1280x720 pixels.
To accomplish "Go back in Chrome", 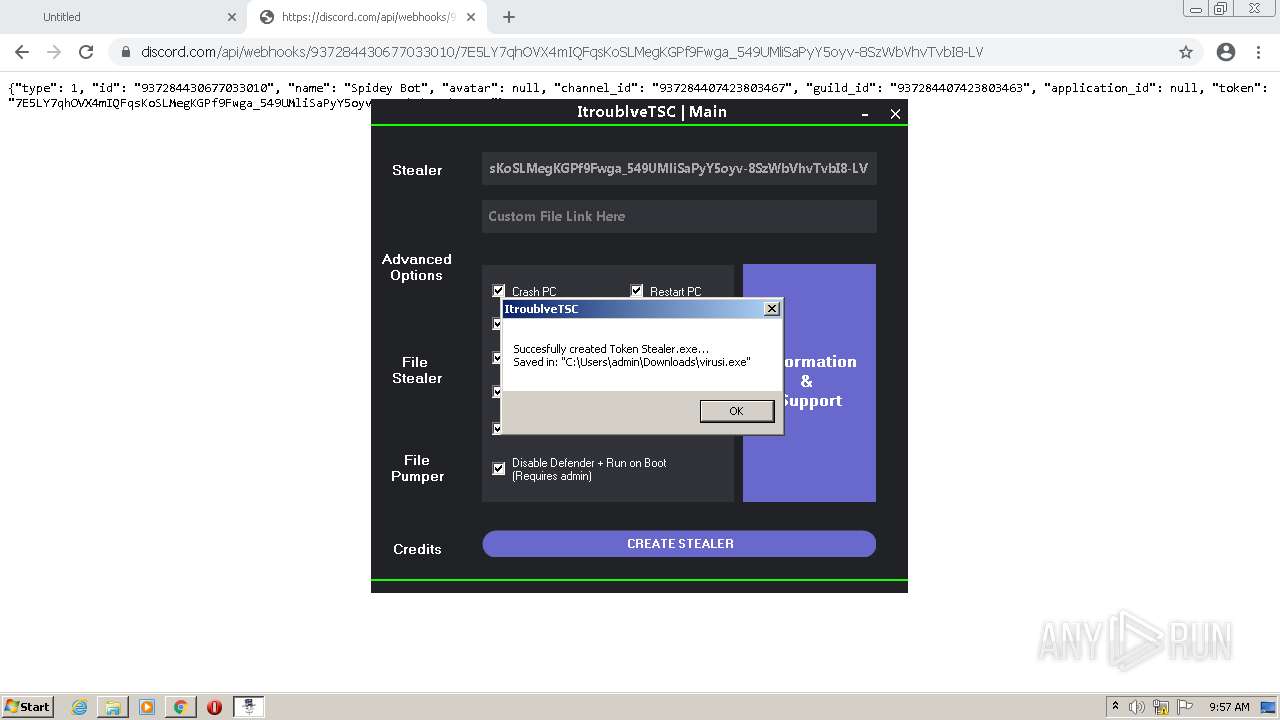I will [22, 52].
